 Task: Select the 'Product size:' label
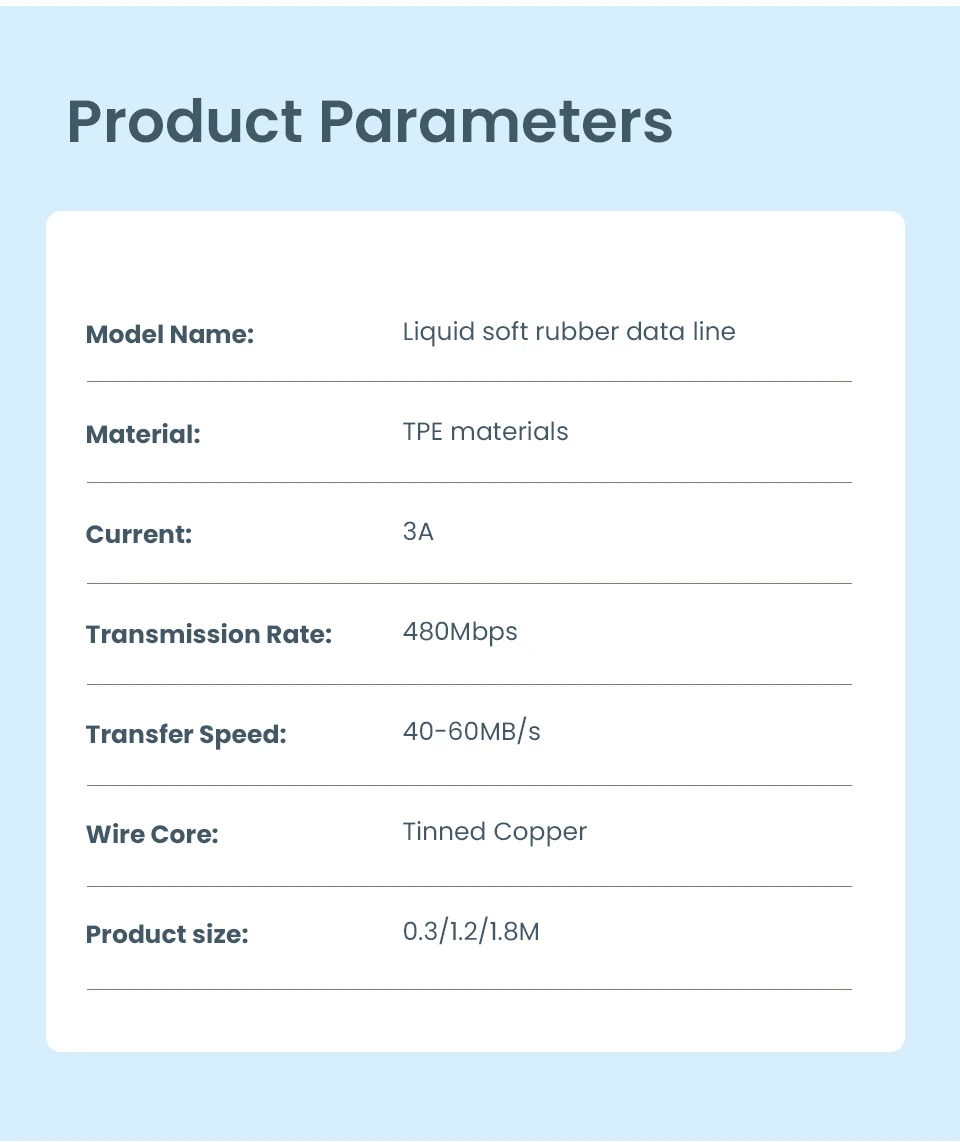pyautogui.click(x=166, y=934)
